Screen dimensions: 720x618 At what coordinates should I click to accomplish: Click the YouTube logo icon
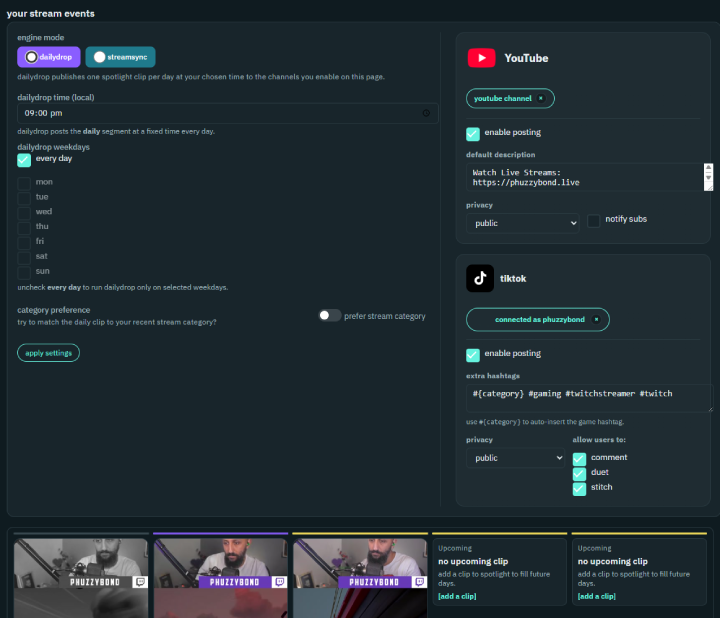[481, 58]
